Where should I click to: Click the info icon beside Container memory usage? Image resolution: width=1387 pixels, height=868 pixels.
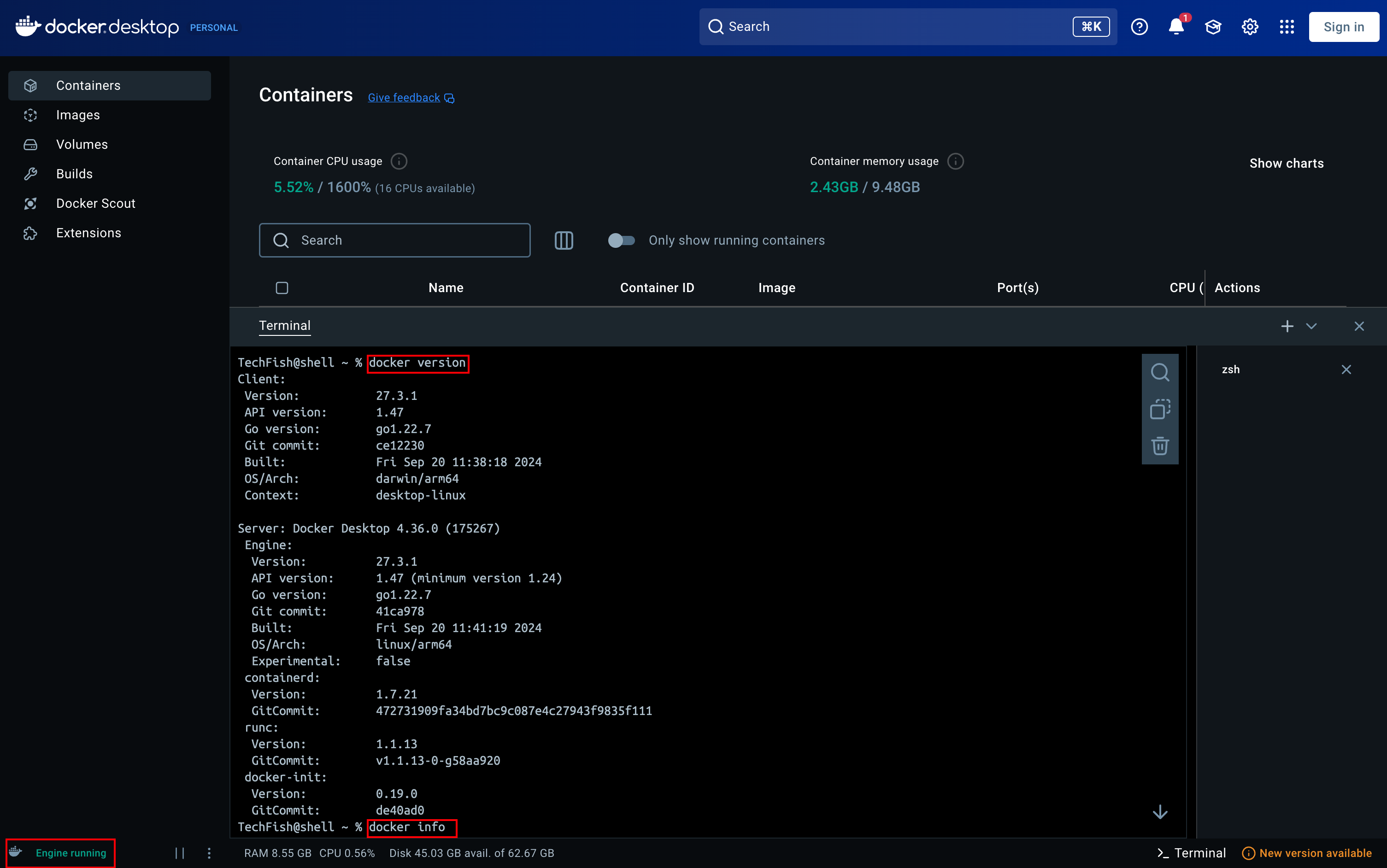[955, 161]
